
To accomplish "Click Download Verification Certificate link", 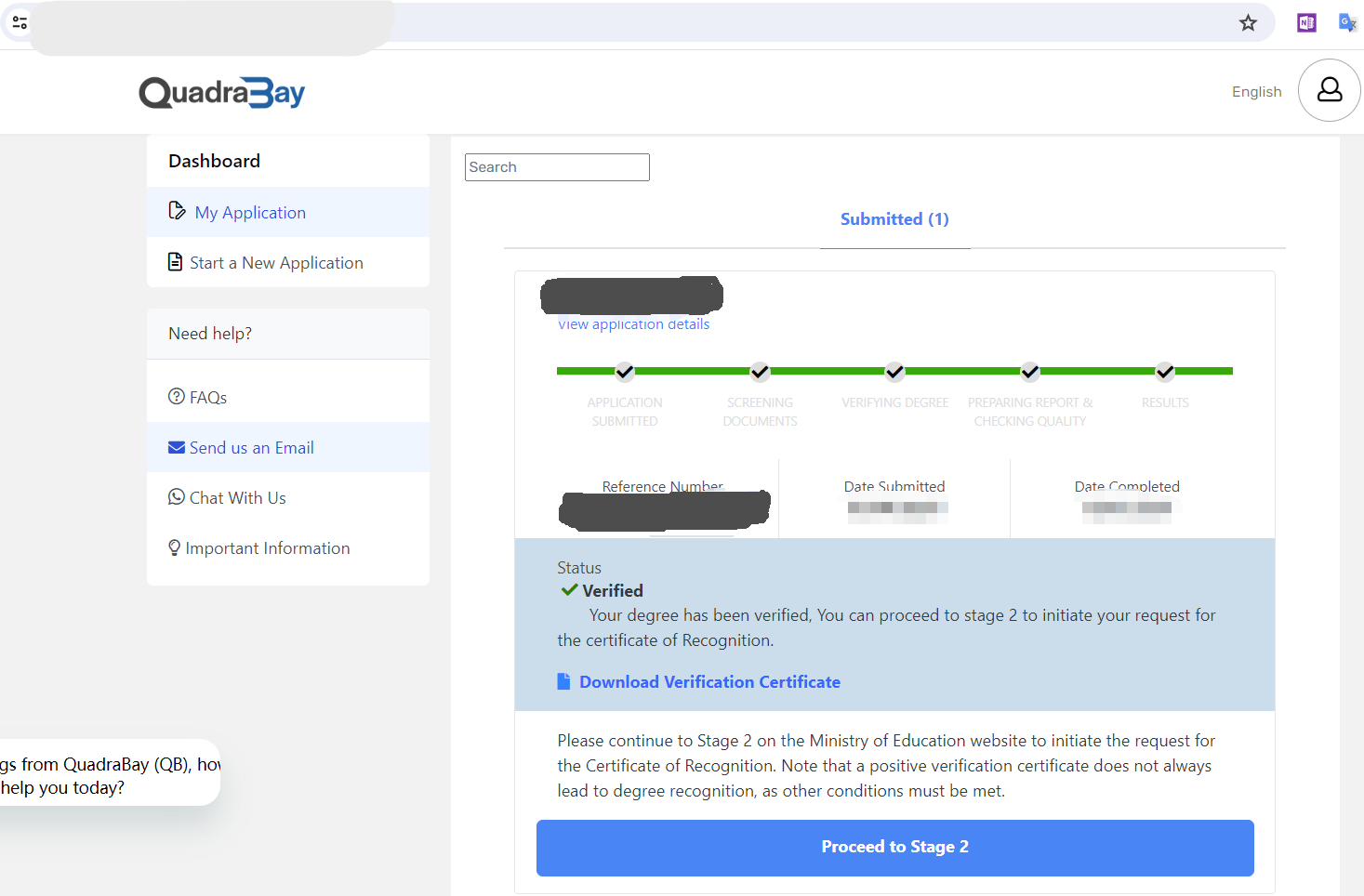I will (709, 681).
